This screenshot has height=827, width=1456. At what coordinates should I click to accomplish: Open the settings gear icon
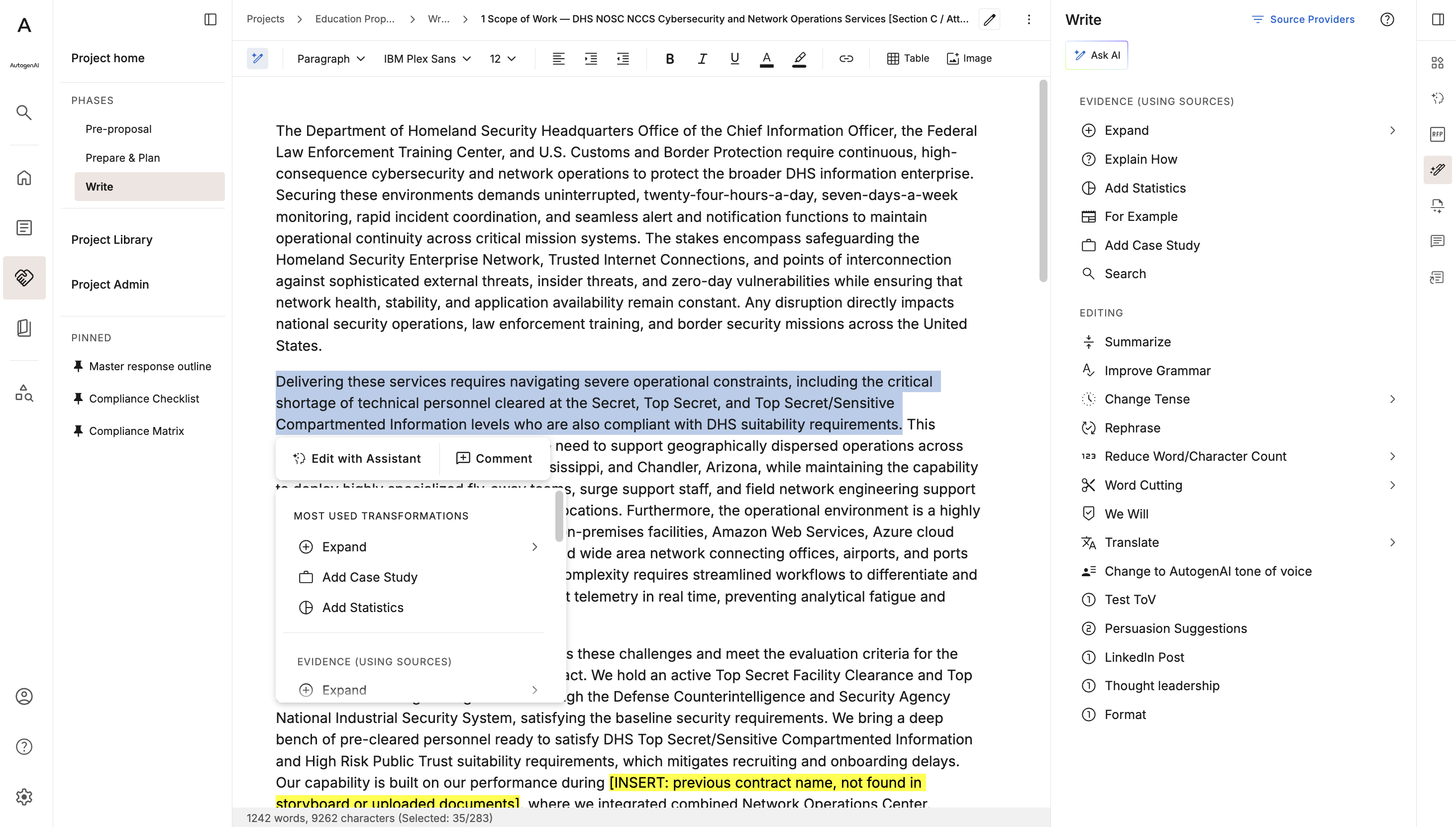pyautogui.click(x=24, y=797)
